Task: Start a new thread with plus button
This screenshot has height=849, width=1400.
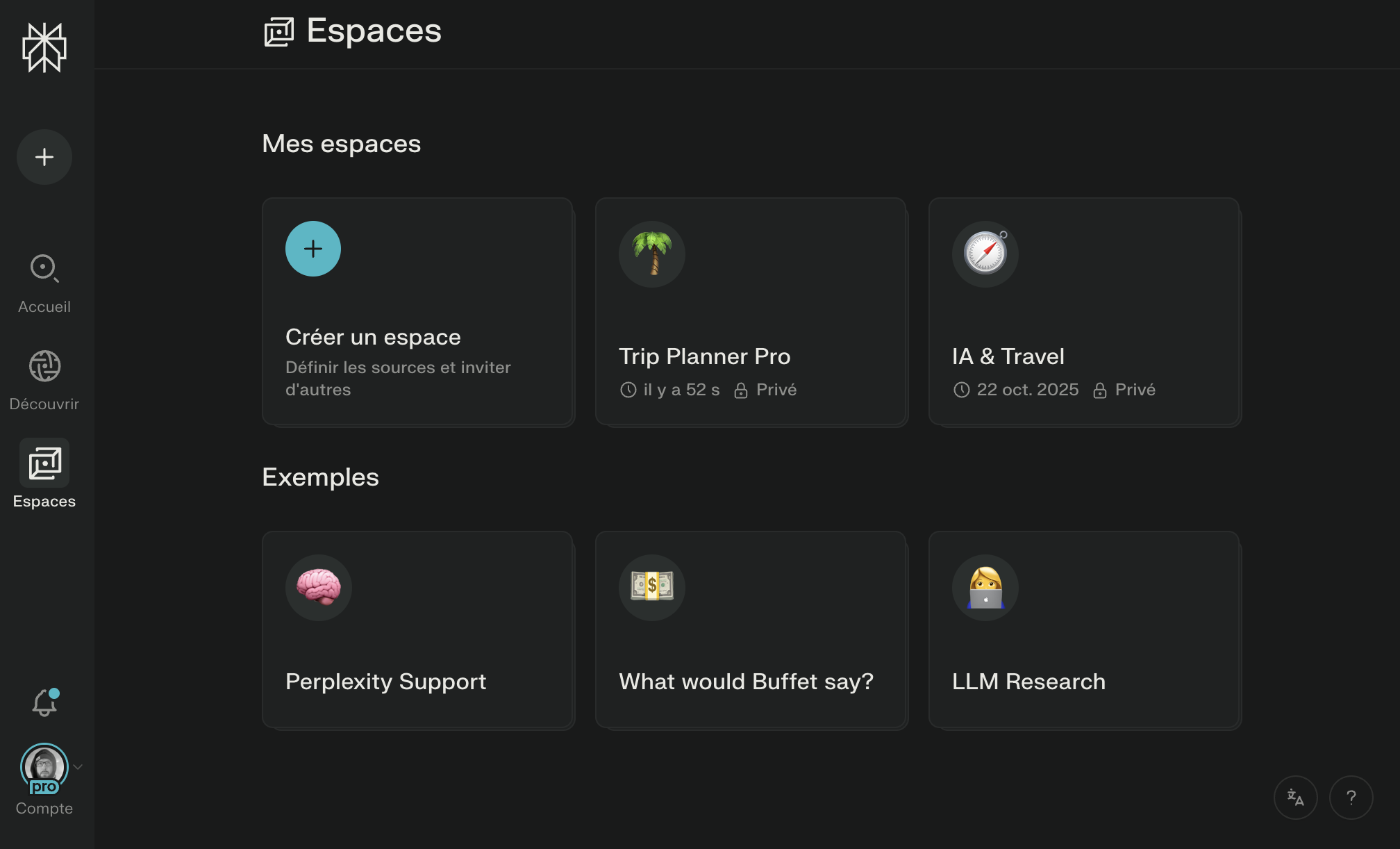Action: pyautogui.click(x=44, y=157)
